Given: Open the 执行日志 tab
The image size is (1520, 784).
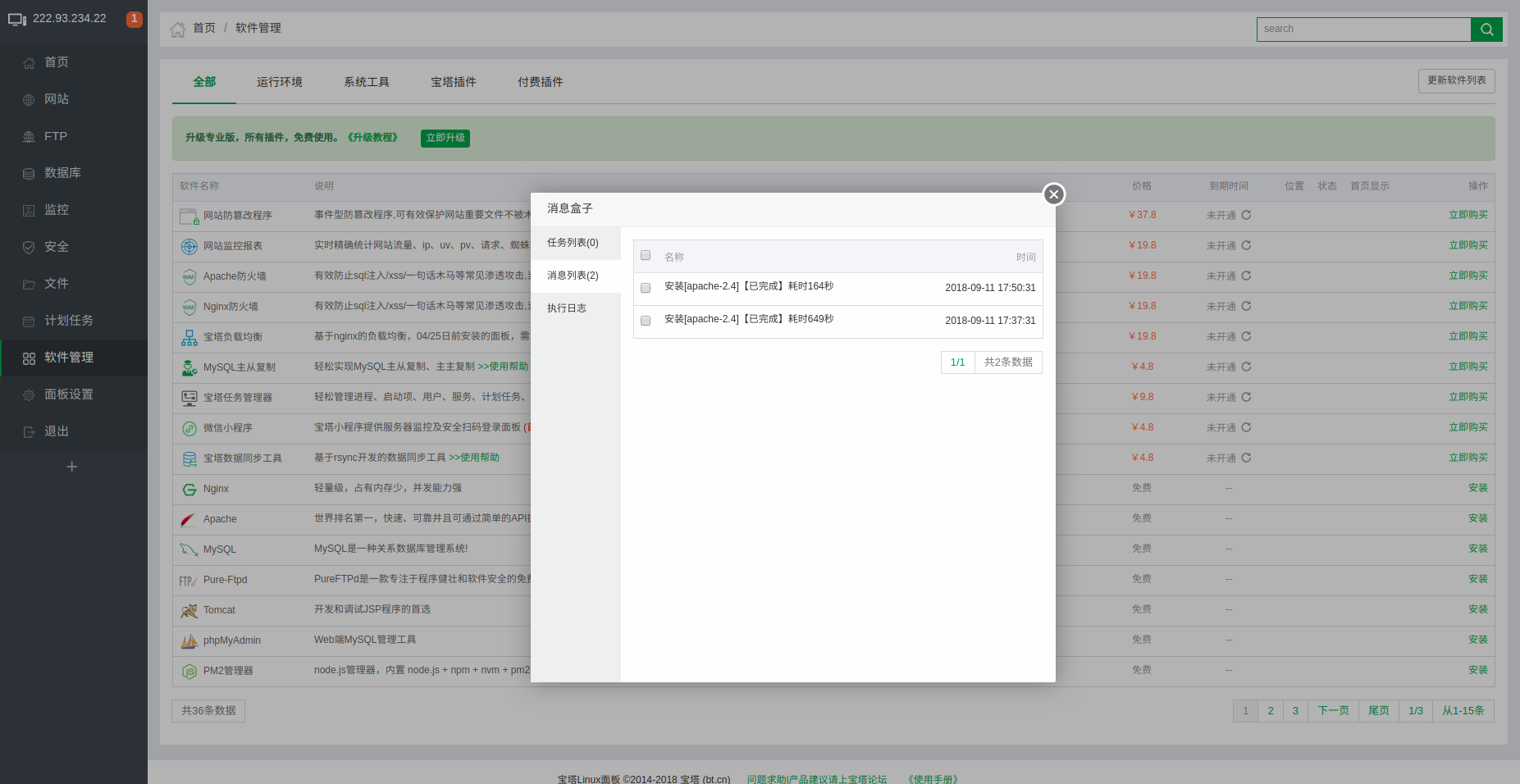Looking at the screenshot, I should click(567, 308).
